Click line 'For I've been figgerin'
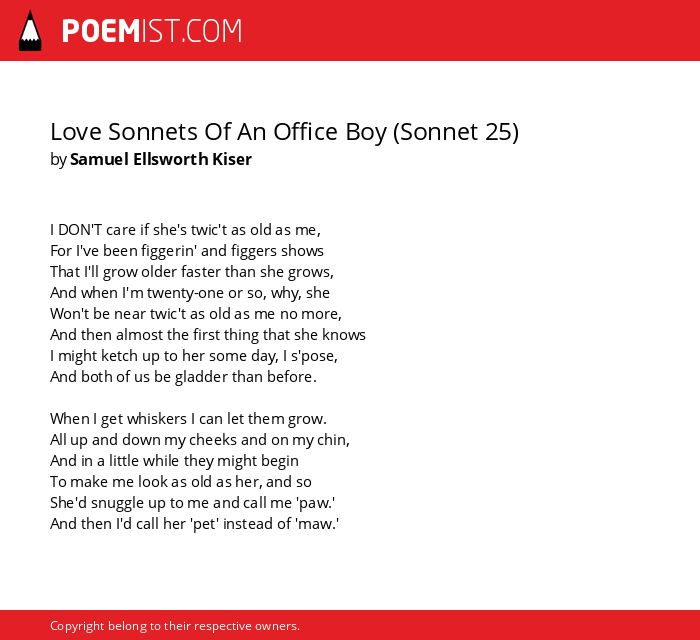The width and height of the screenshot is (700, 640). pyautogui.click(x=187, y=251)
